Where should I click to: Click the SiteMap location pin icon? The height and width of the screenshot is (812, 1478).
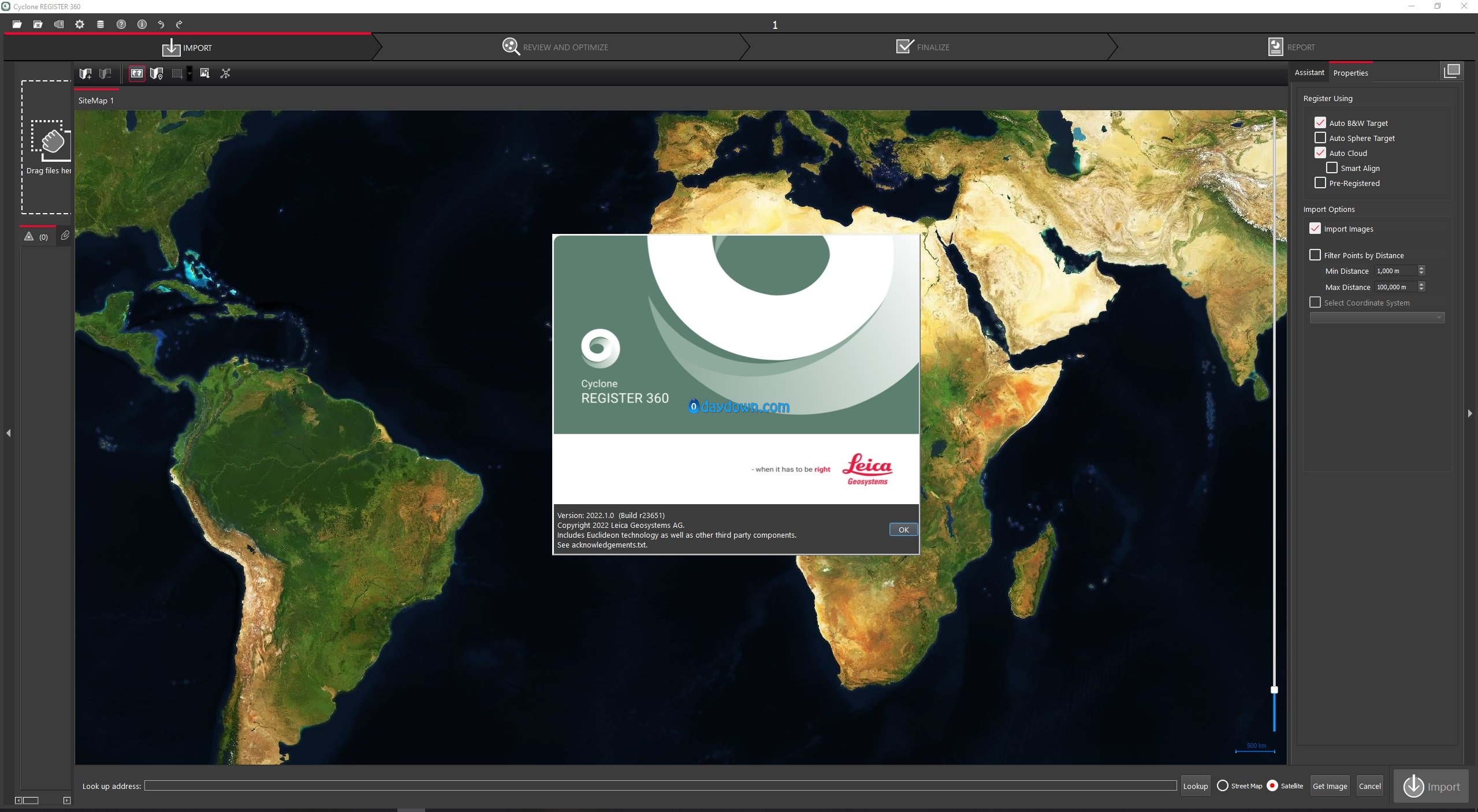tap(157, 73)
